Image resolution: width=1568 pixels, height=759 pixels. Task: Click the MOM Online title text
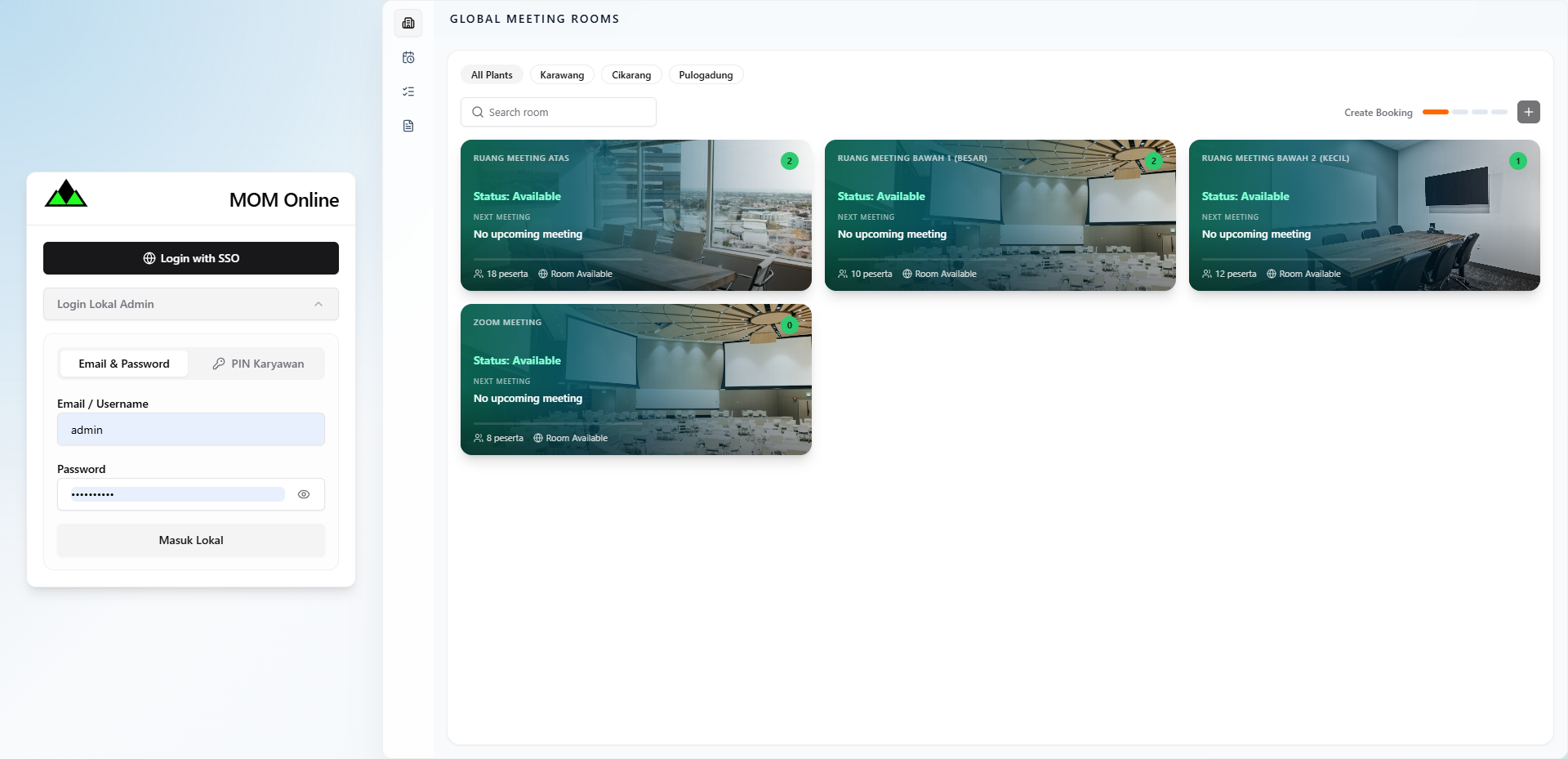click(284, 200)
